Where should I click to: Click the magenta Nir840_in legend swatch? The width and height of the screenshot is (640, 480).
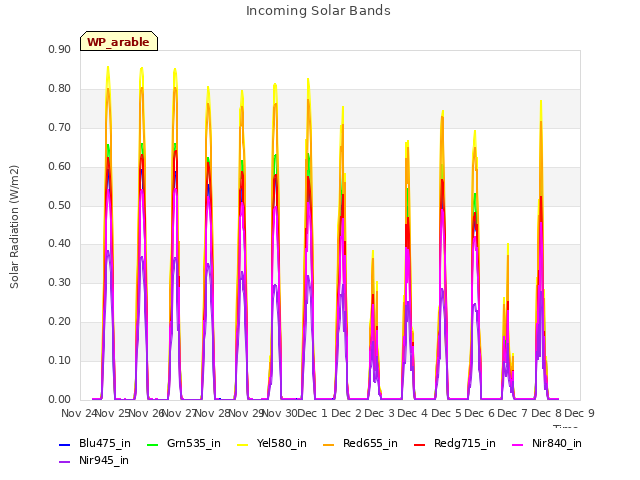(x=518, y=444)
